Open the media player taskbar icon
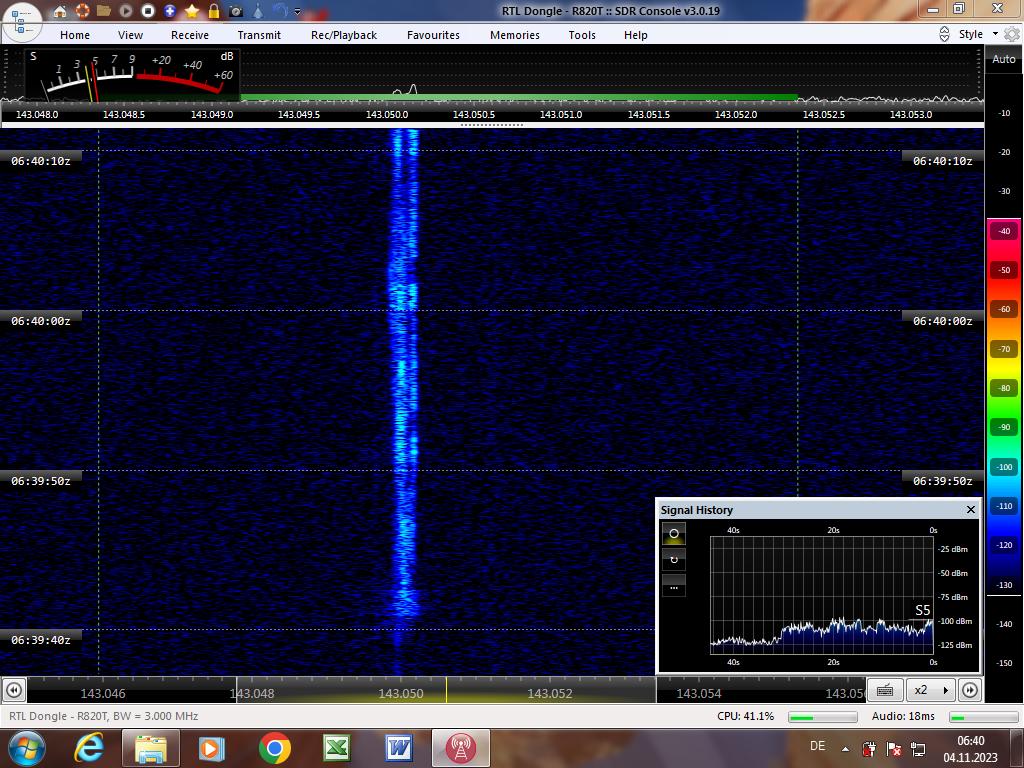Viewport: 1024px width, 768px height. [211, 748]
